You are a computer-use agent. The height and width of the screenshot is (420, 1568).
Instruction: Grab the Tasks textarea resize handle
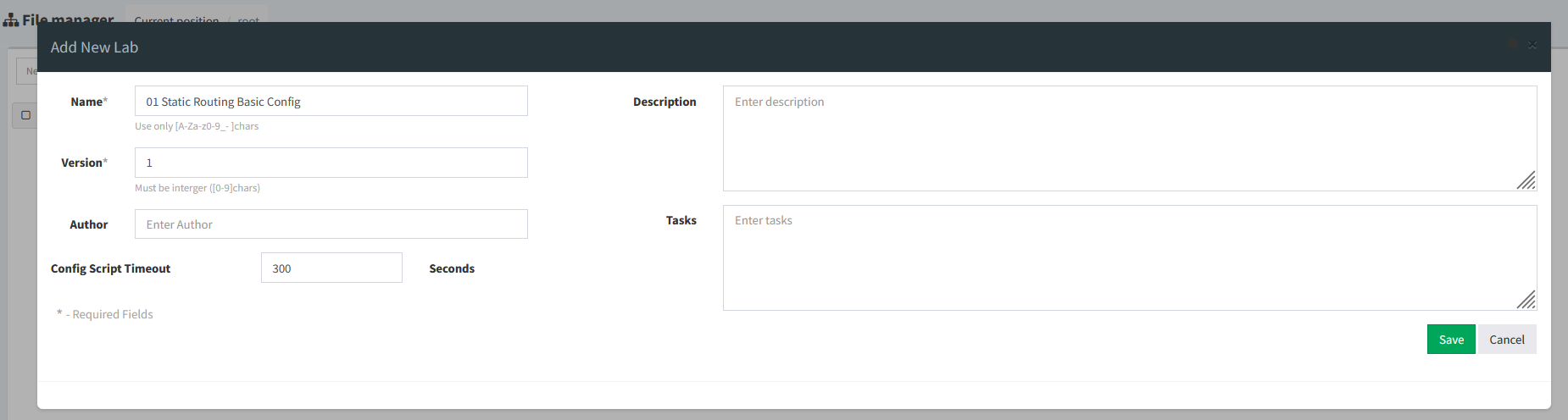pos(1526,300)
